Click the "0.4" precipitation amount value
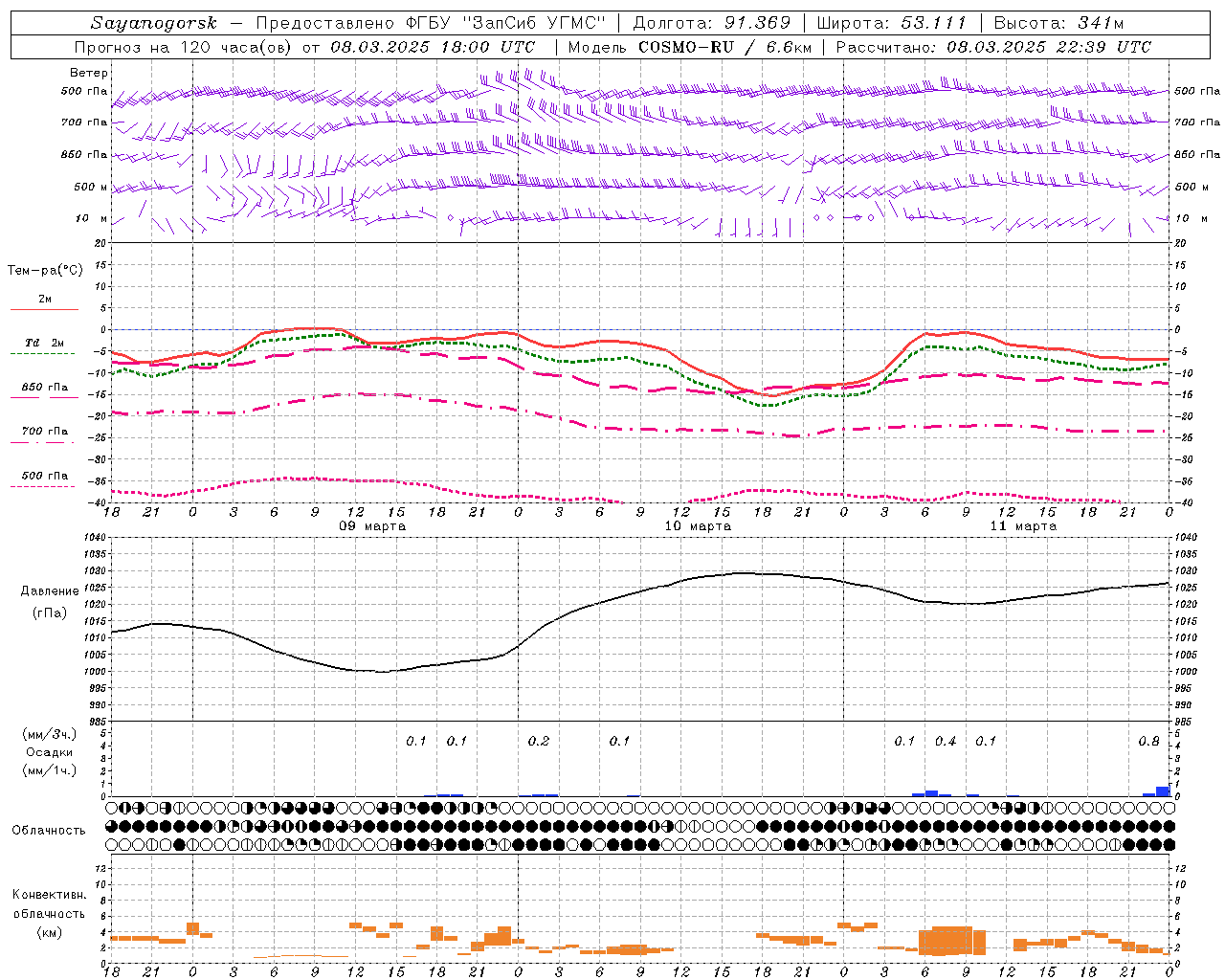Screen dimensions: 1225x980 point(946,741)
